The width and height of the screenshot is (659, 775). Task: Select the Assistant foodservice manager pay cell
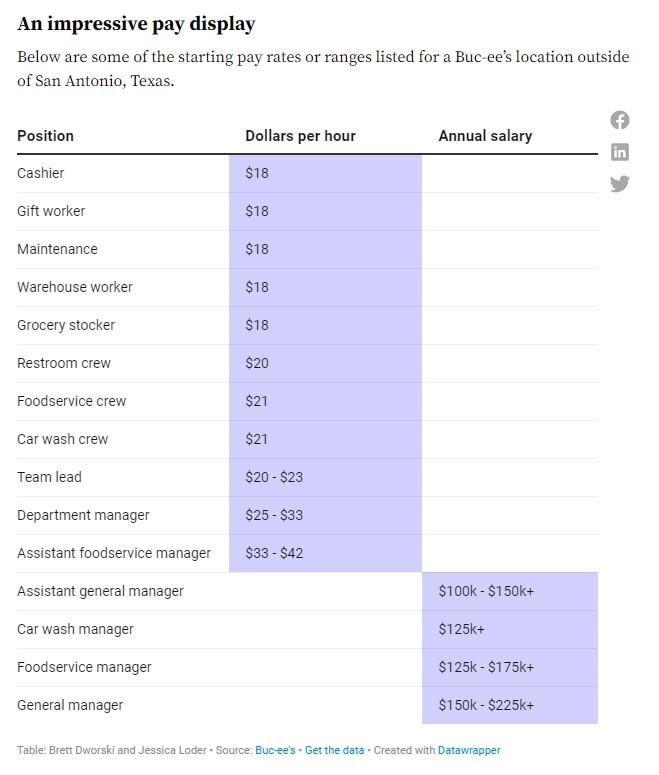[x=274, y=553]
